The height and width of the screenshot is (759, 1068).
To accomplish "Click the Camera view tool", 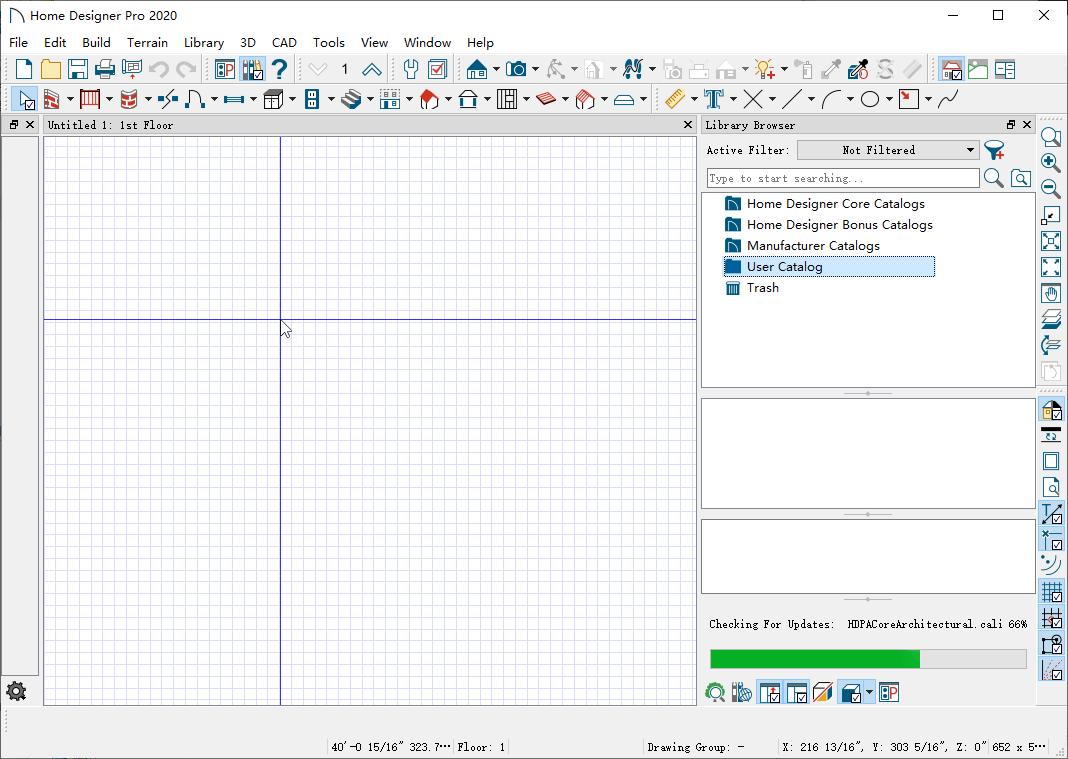I will tap(516, 69).
